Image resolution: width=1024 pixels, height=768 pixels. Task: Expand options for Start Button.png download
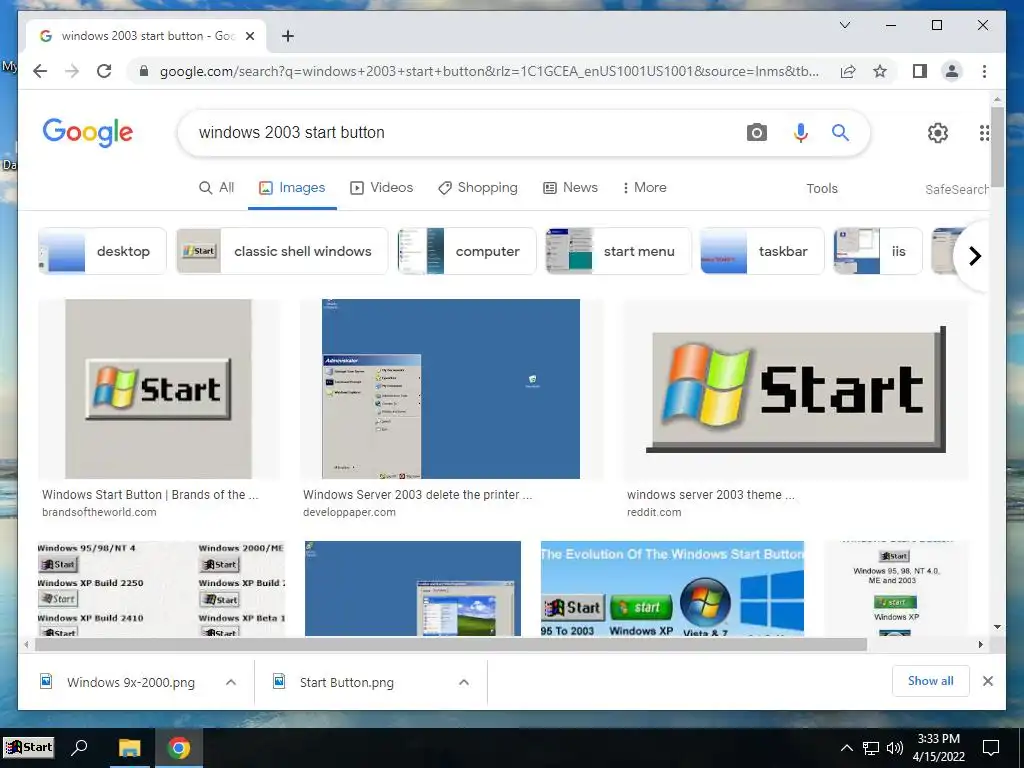click(x=464, y=682)
